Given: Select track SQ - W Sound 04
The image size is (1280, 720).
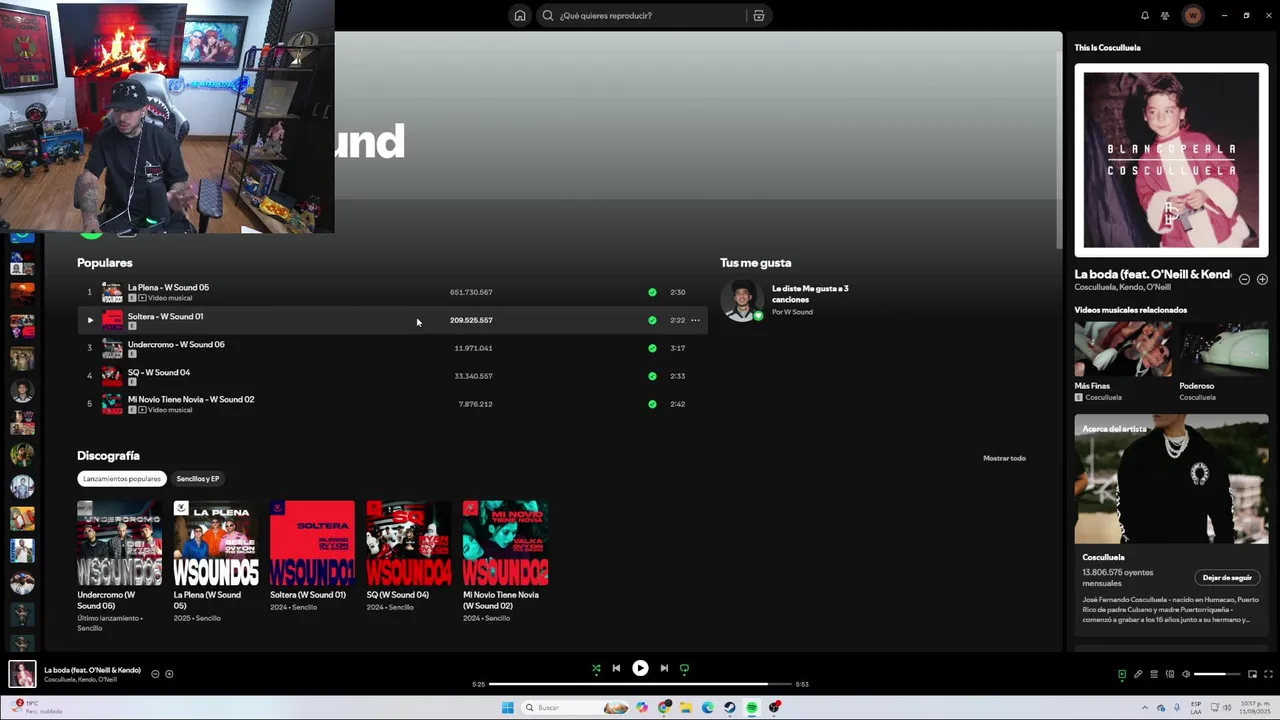Looking at the screenshot, I should [x=158, y=372].
